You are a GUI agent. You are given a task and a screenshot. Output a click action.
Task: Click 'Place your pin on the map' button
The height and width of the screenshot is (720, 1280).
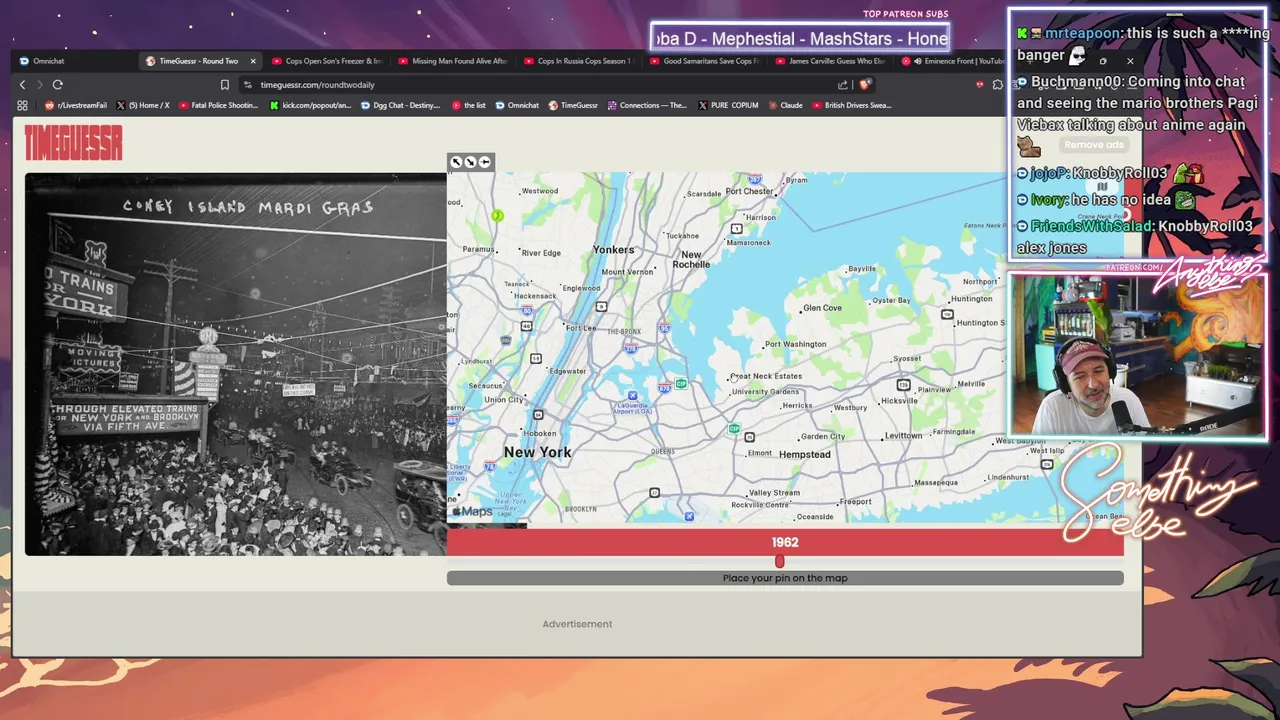click(785, 578)
